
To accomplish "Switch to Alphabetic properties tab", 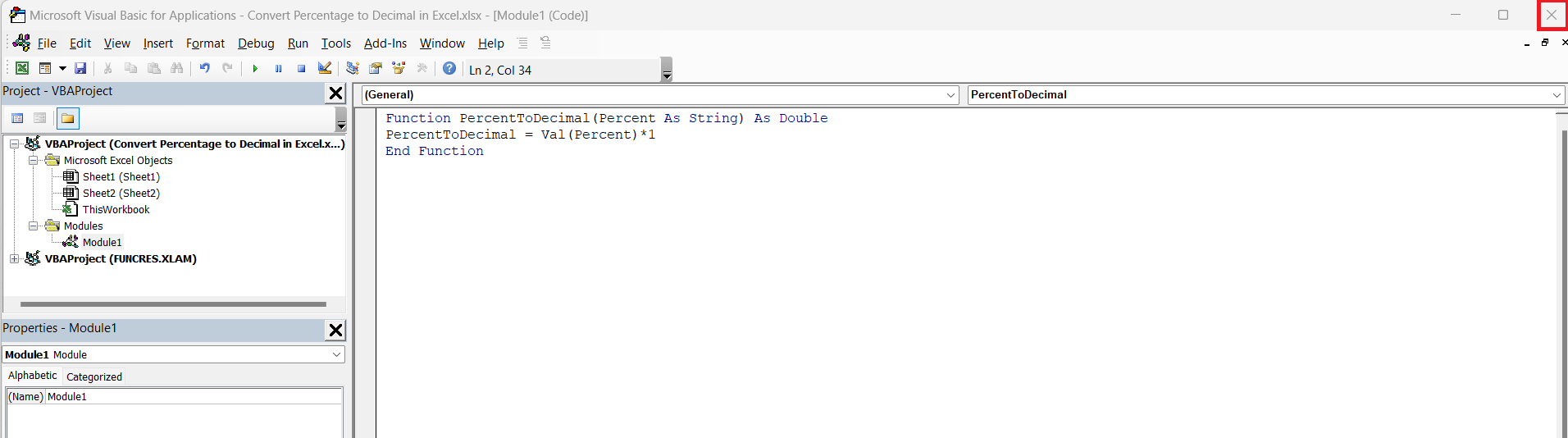I will (x=33, y=376).
